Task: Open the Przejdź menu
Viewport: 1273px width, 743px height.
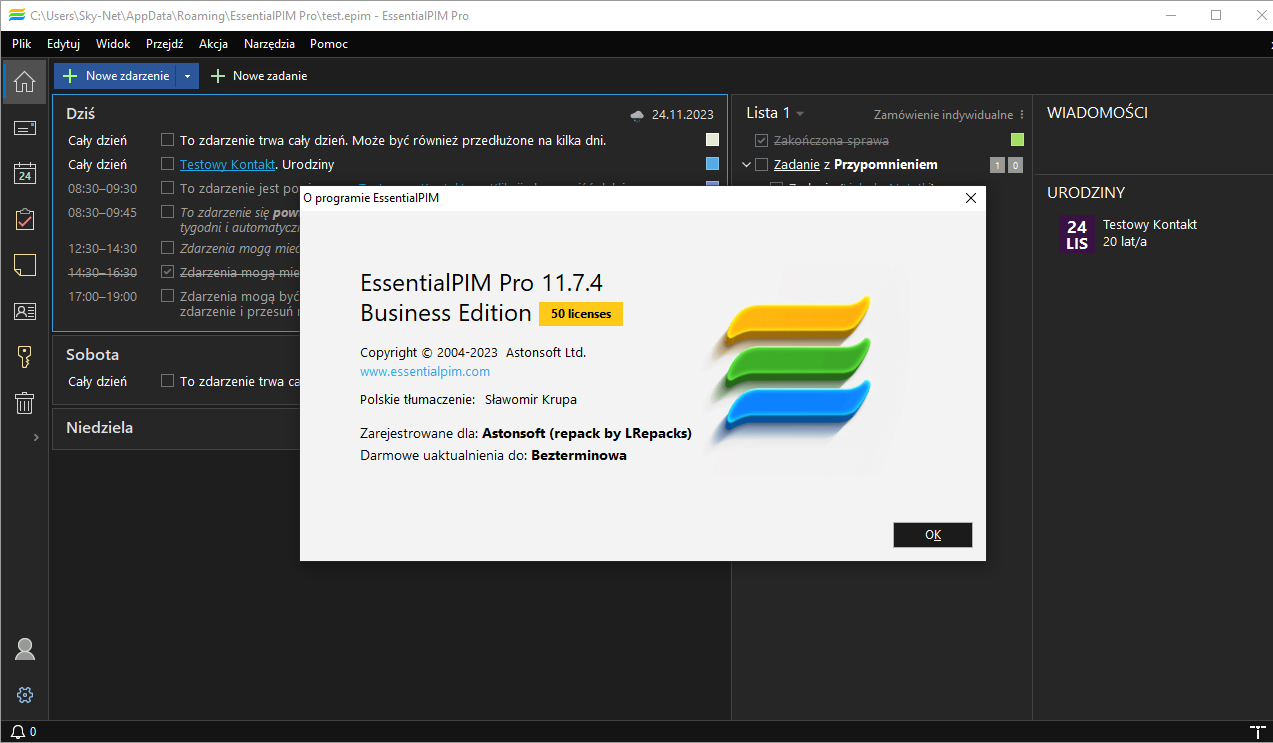Action: pyautogui.click(x=164, y=44)
